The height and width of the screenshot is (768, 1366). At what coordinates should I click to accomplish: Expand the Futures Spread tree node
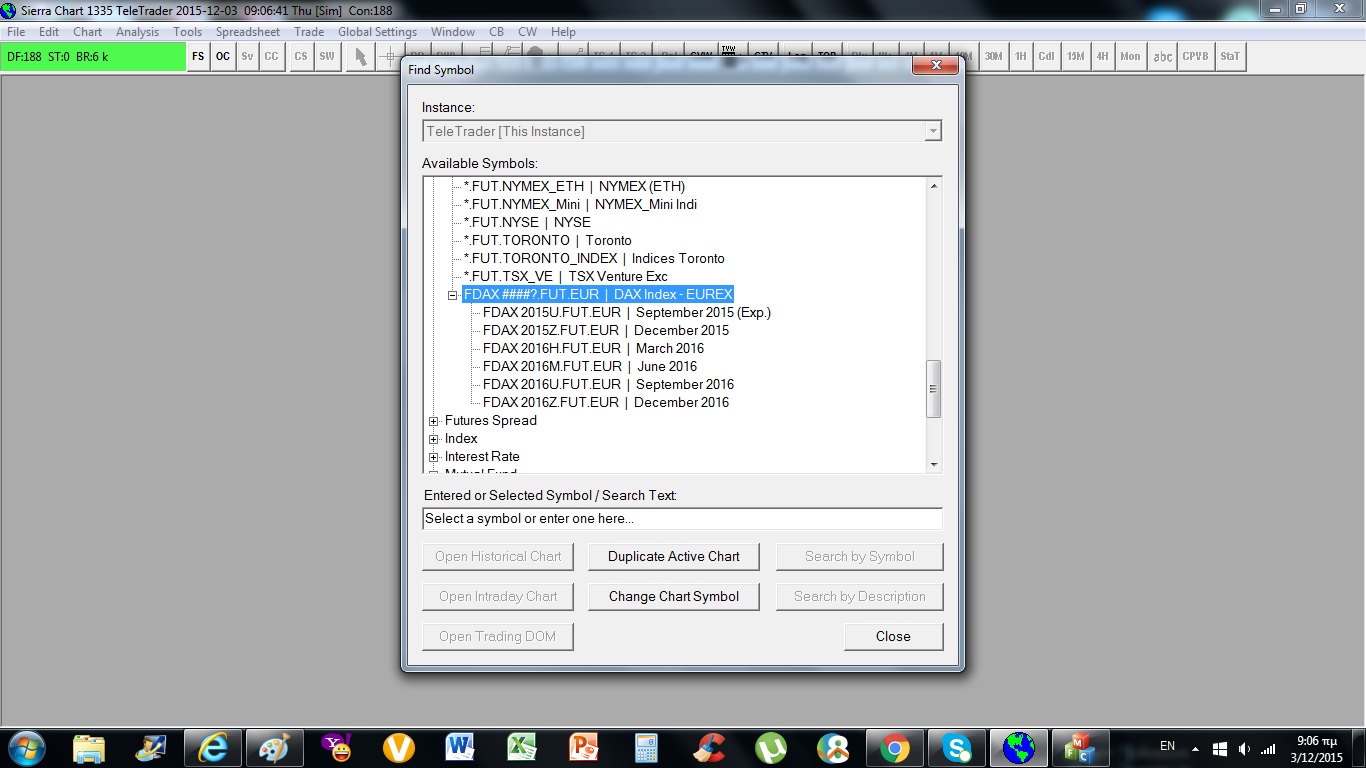(434, 421)
